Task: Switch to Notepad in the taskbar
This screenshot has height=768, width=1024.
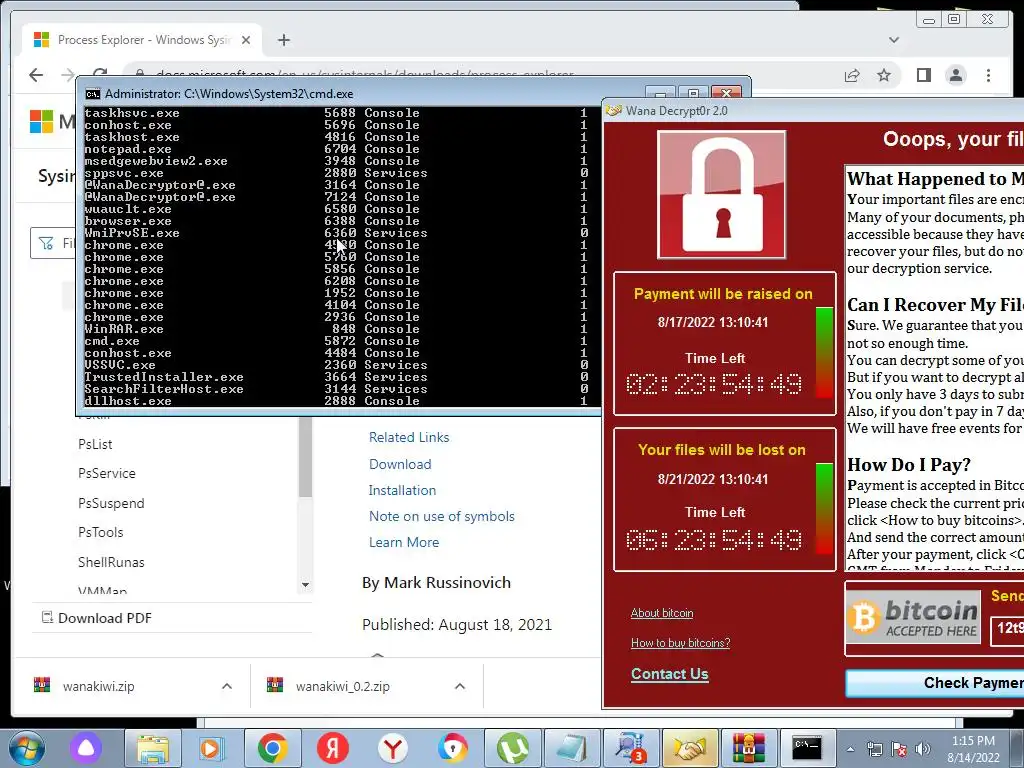Action: (x=573, y=748)
